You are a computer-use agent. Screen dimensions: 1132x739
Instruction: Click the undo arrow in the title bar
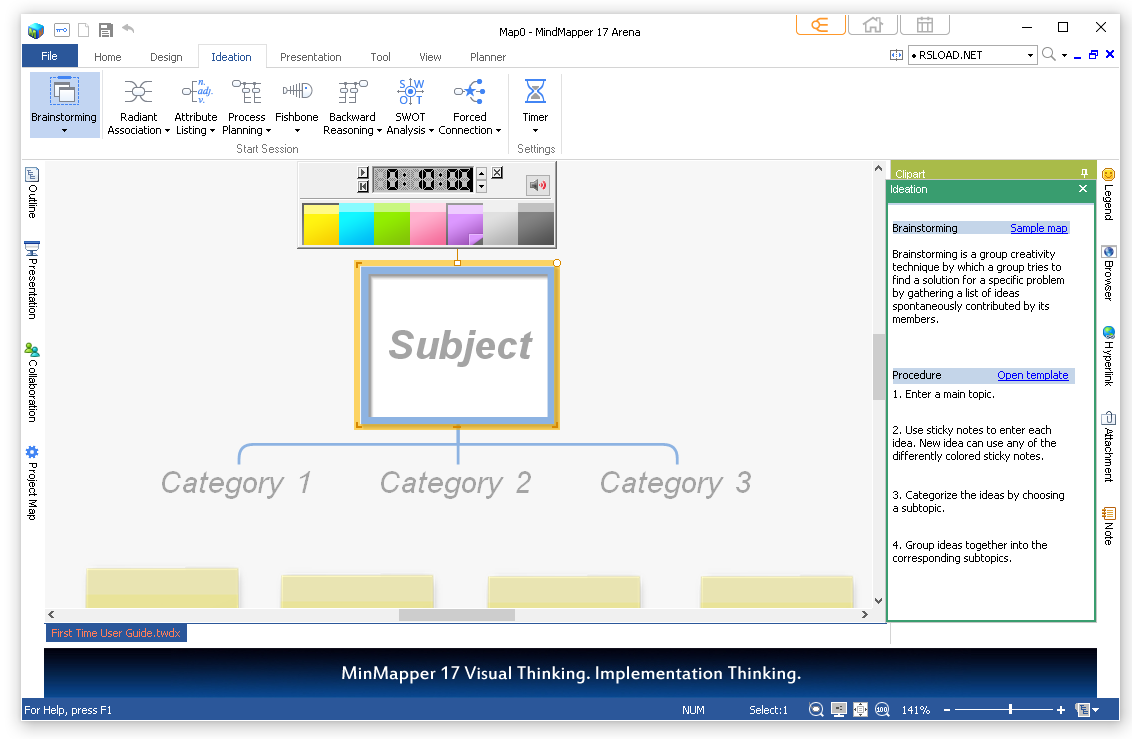pos(129,29)
